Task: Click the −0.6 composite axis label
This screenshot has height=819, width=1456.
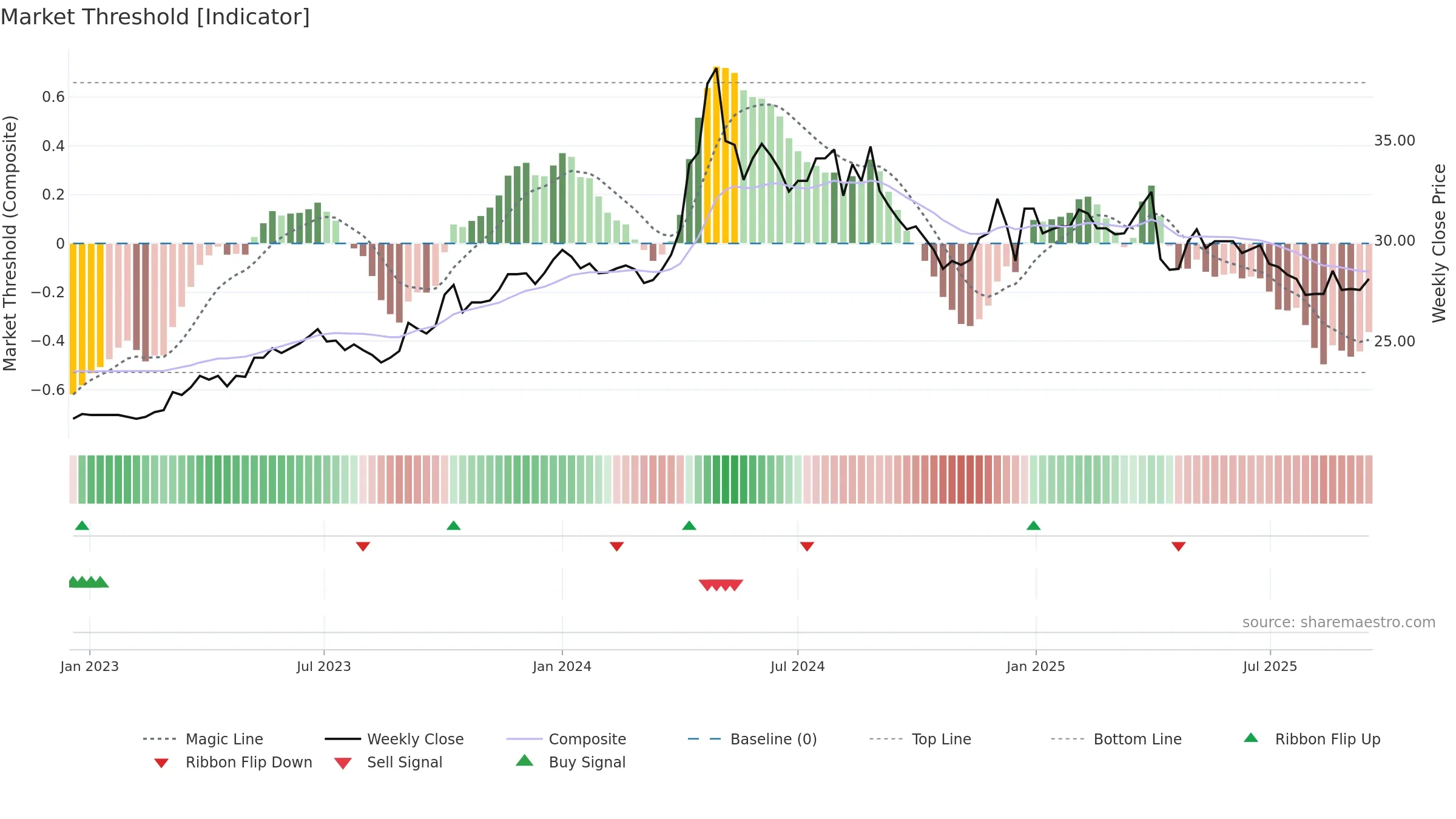Action: click(48, 389)
